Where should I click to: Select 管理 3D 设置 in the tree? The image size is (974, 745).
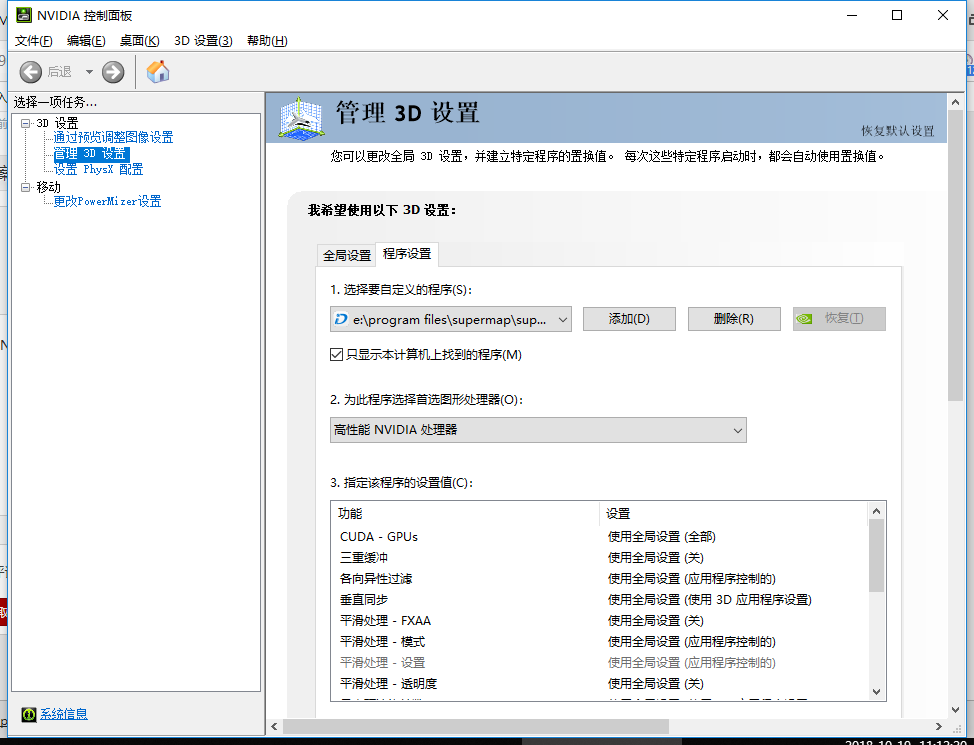[91, 153]
